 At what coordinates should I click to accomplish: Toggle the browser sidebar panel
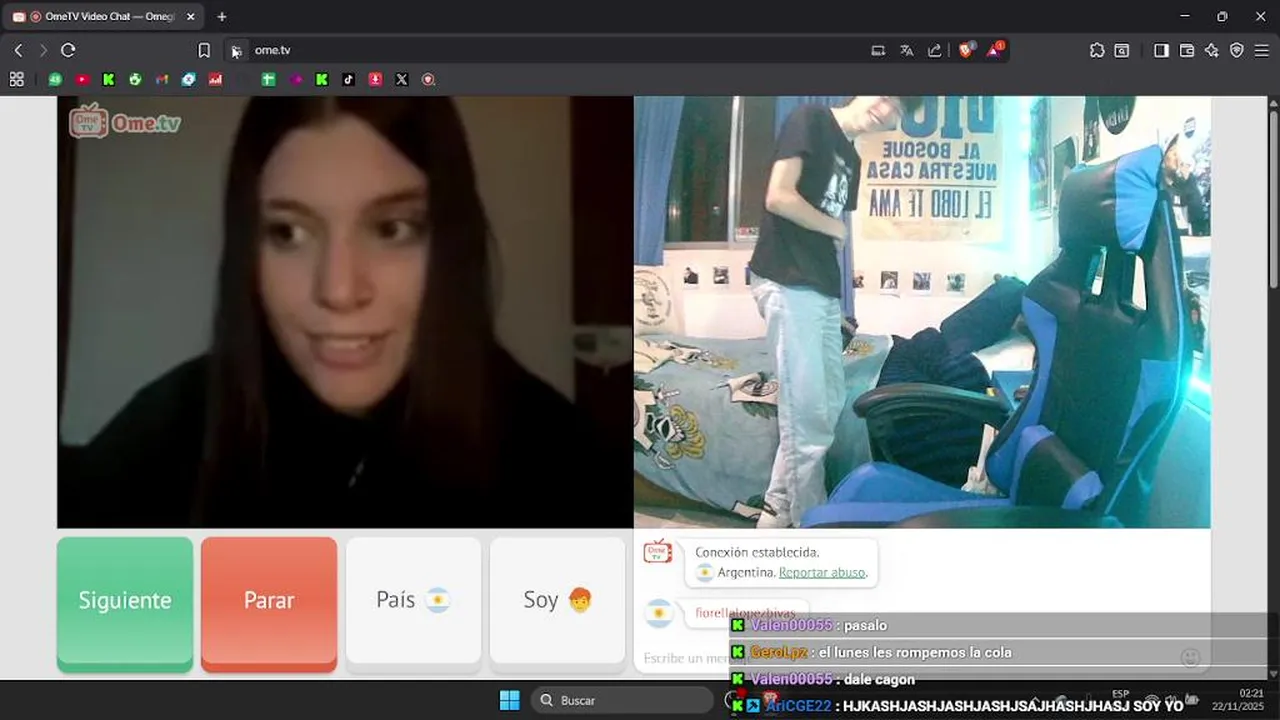1161,50
